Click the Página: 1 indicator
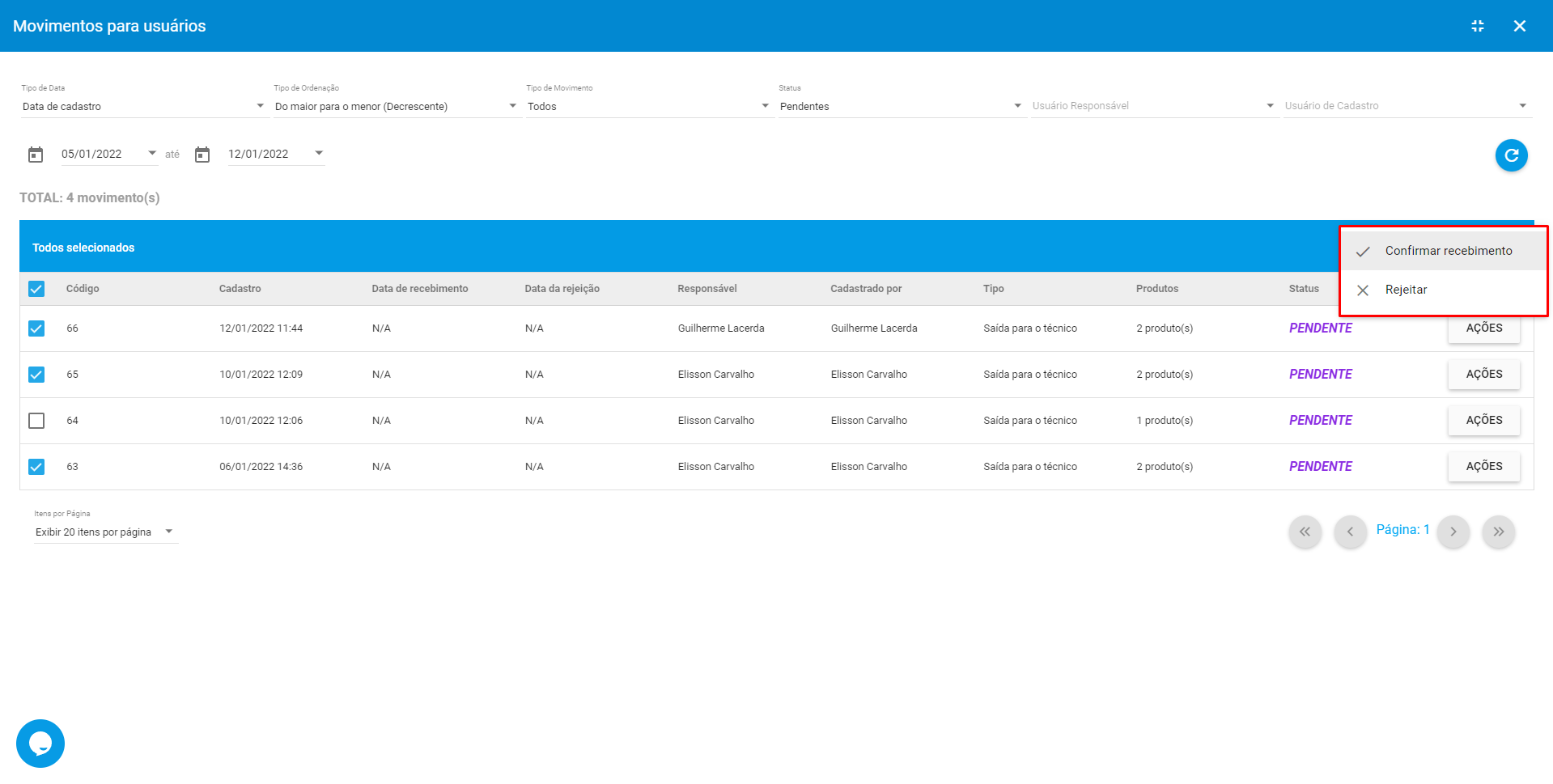 (x=1403, y=530)
